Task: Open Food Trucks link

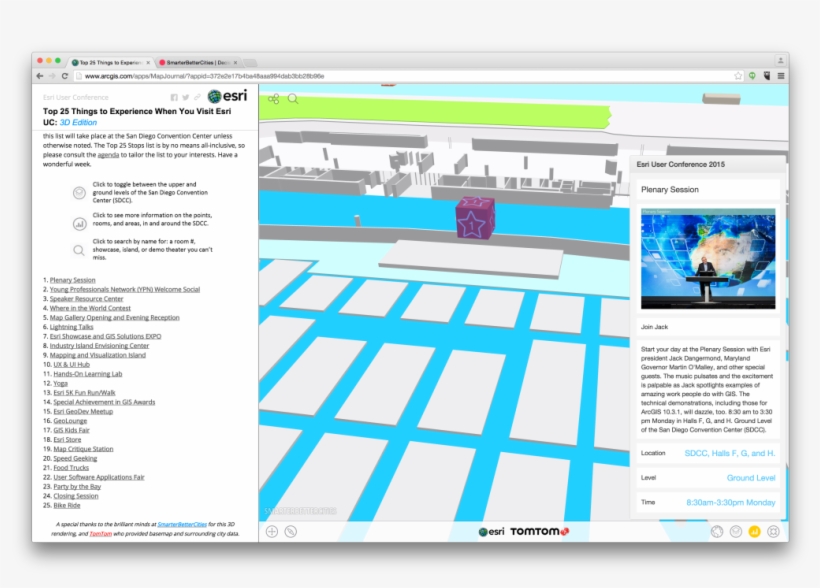Action: coord(71,468)
